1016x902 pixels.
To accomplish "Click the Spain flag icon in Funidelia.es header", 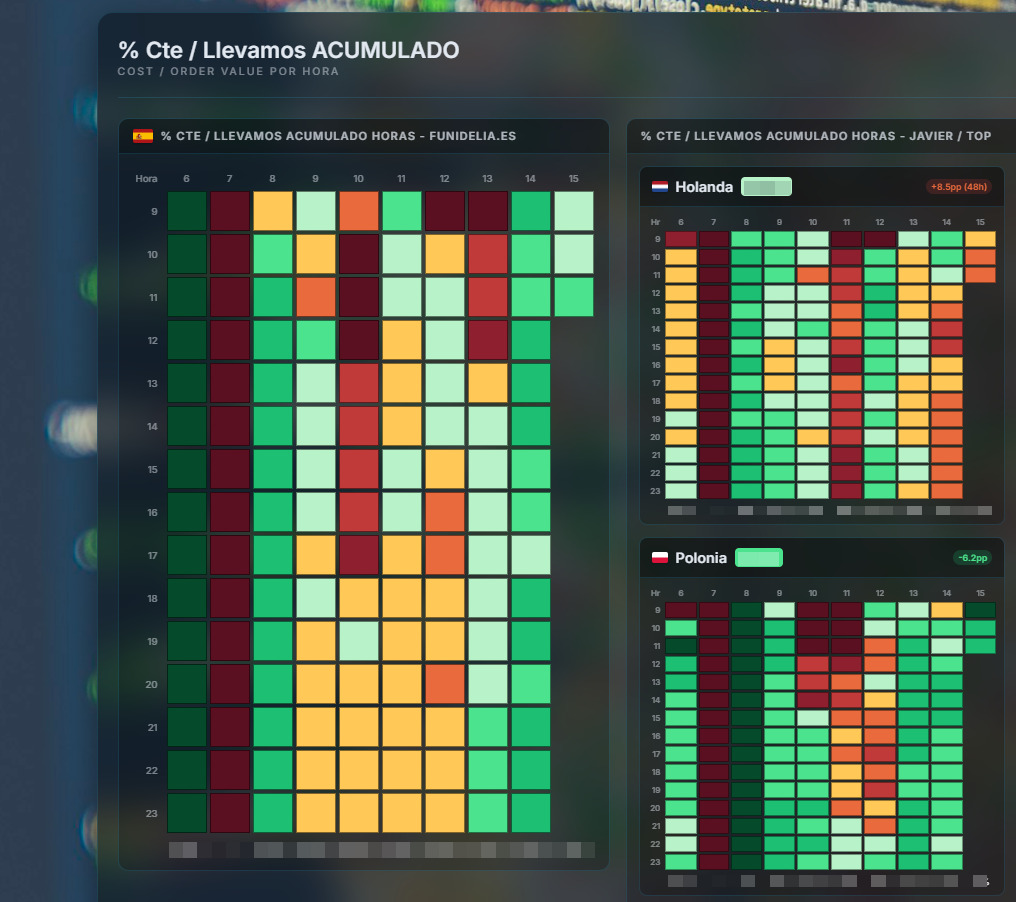I will tap(143, 136).
